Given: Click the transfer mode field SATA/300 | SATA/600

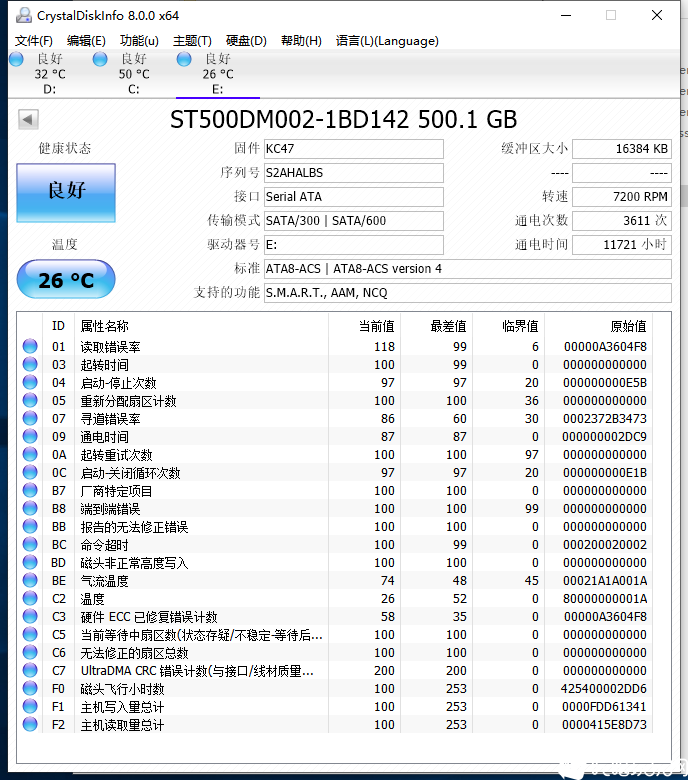Looking at the screenshot, I should tap(354, 220).
